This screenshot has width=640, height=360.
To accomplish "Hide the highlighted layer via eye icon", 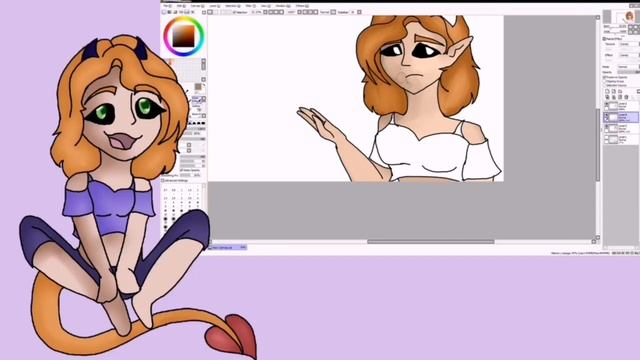I will [606, 115].
